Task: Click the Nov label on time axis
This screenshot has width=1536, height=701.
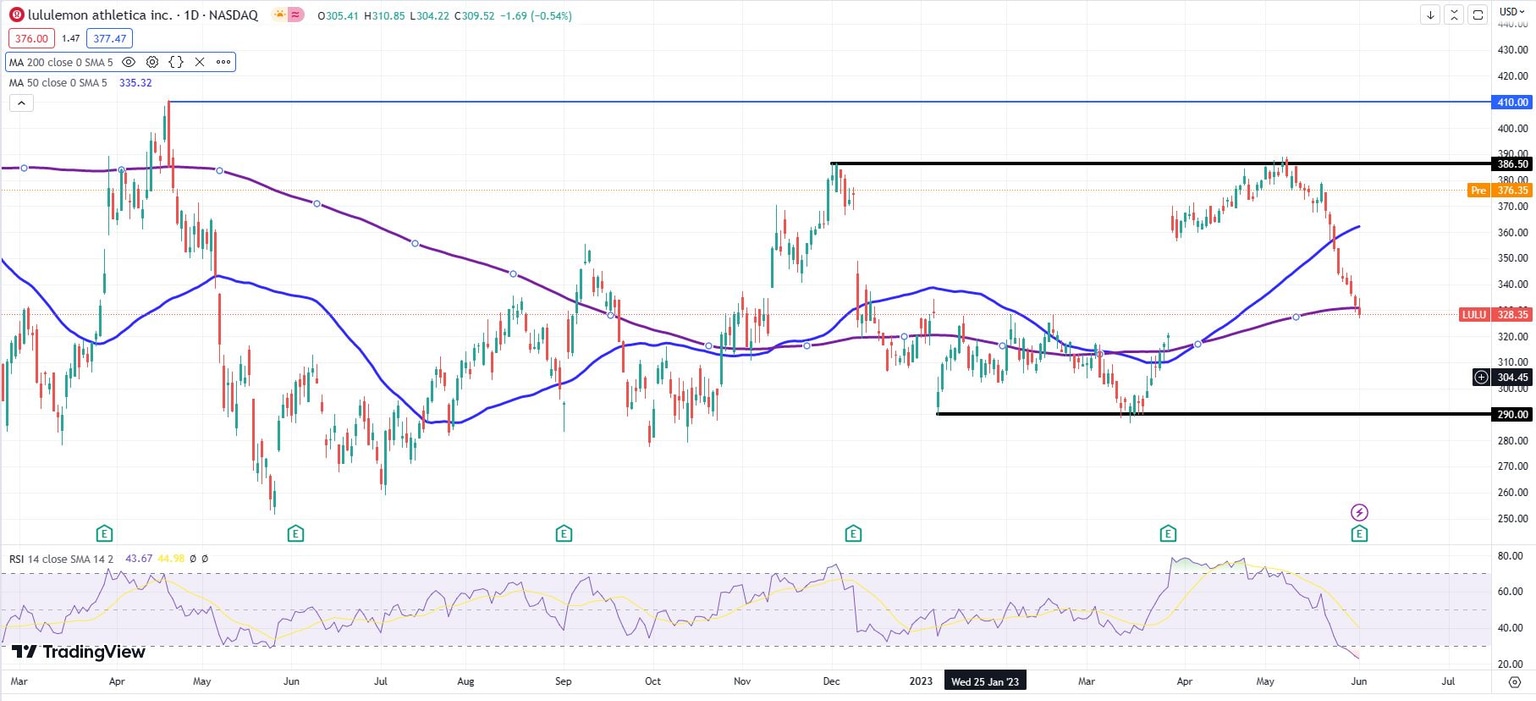Action: 743,681
